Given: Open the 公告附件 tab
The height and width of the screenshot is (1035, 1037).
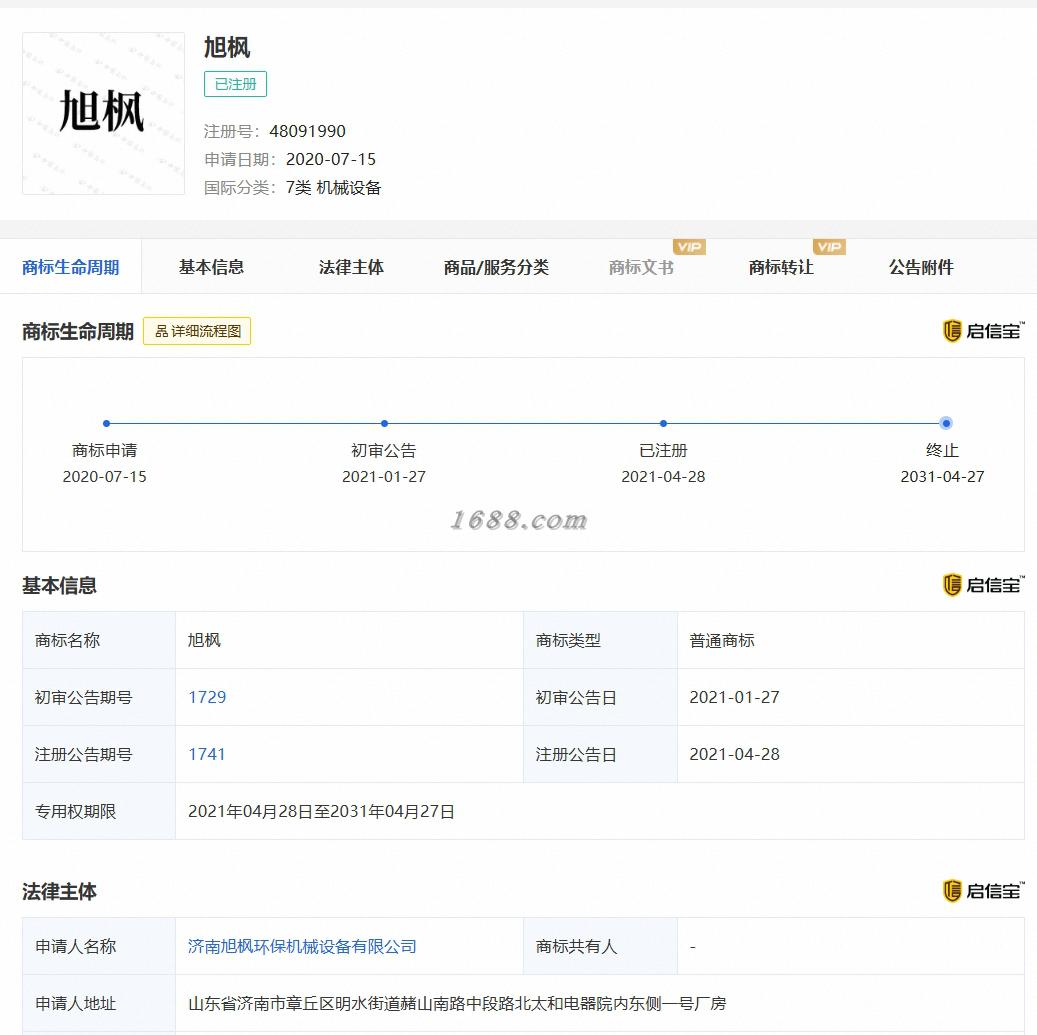Looking at the screenshot, I should [x=921, y=267].
